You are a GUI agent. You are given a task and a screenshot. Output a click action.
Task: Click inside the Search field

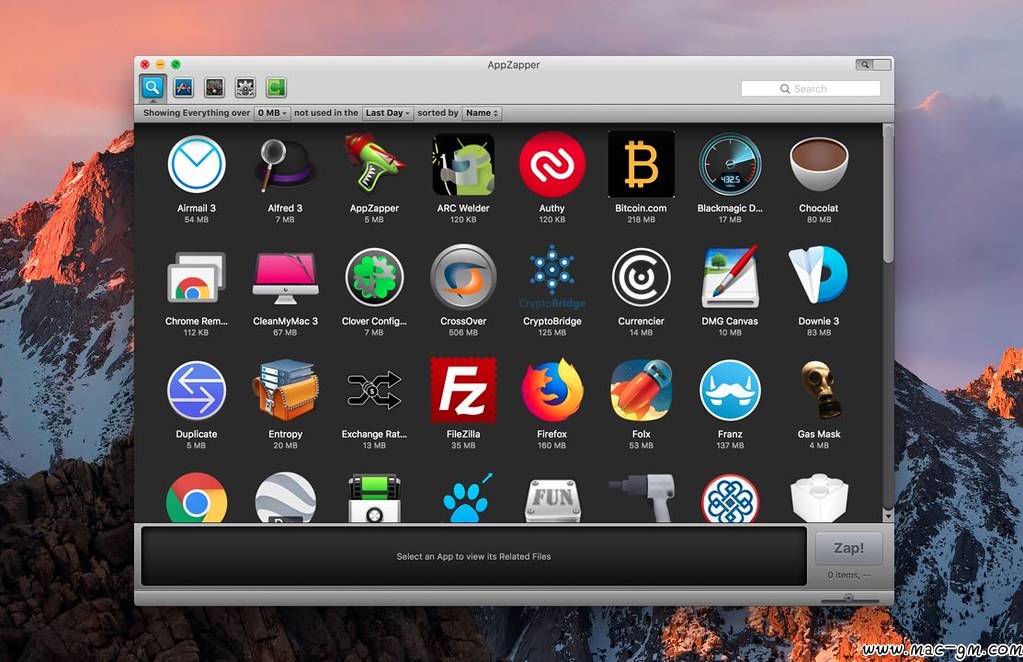tap(810, 89)
